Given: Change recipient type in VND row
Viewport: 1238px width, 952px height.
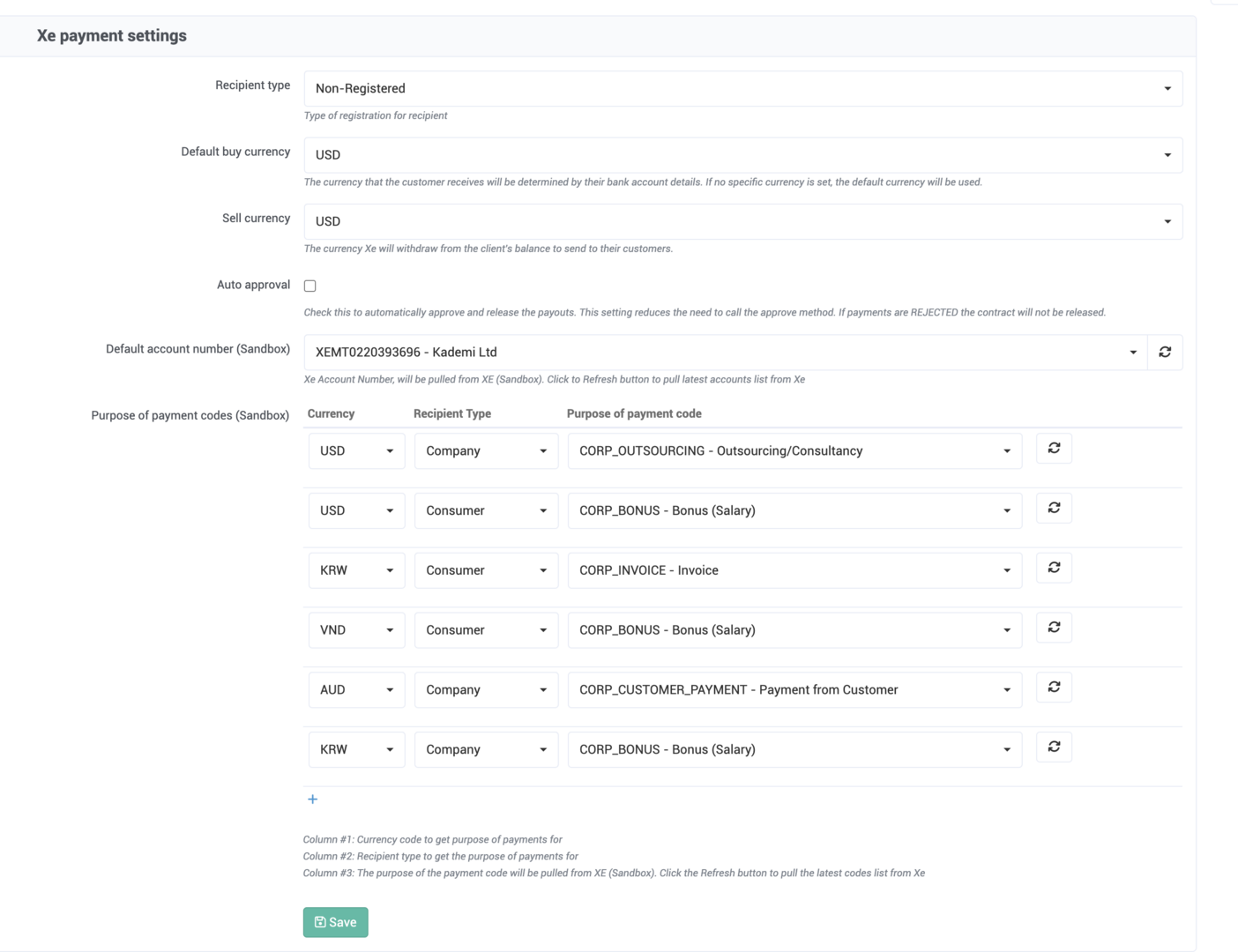Looking at the screenshot, I should point(486,630).
